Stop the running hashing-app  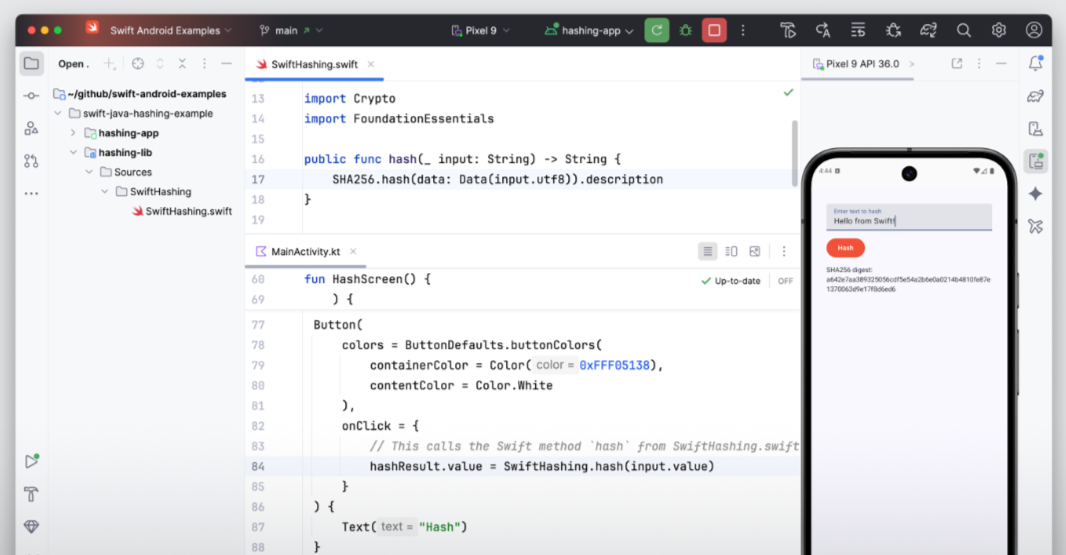[x=714, y=30]
